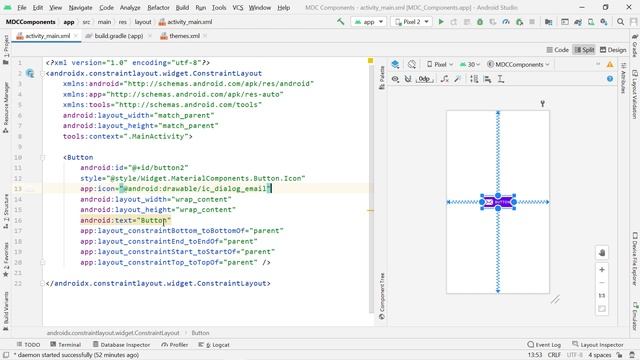Click the Search Everywhere magnifier icon
The image size is (640, 360).
[620, 22]
